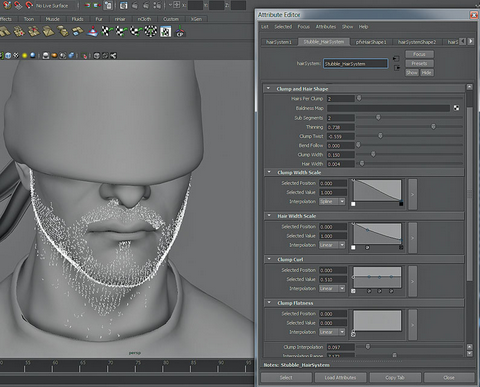Click the Presets button
This screenshot has height=387, width=480.
[x=419, y=63]
